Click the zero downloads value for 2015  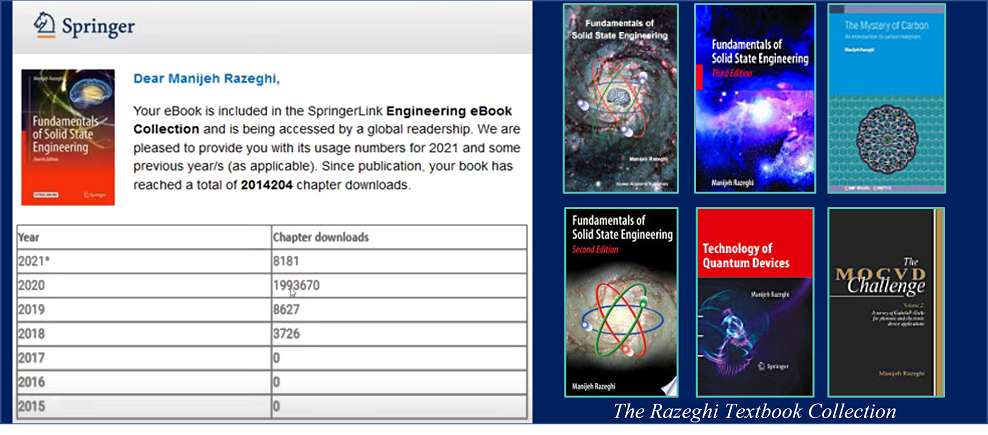pyautogui.click(x=277, y=407)
